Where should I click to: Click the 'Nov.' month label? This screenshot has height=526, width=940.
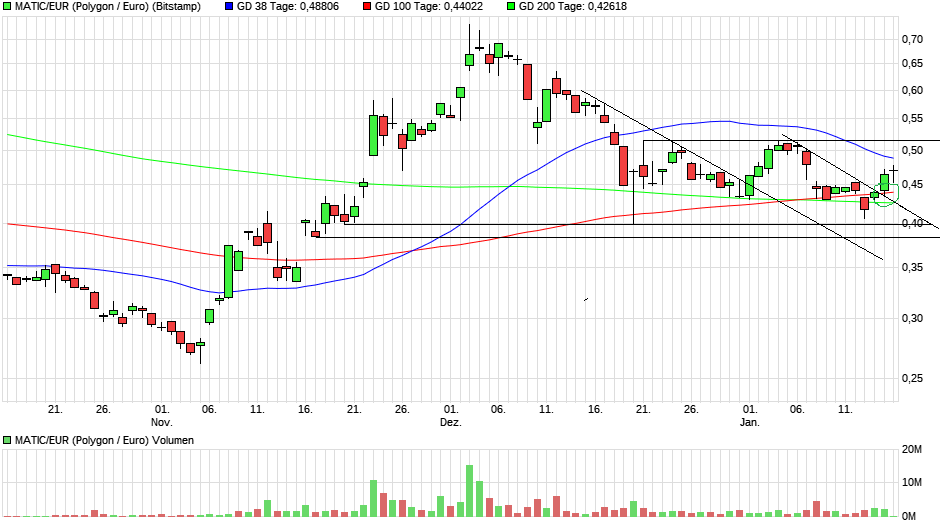[x=161, y=422]
